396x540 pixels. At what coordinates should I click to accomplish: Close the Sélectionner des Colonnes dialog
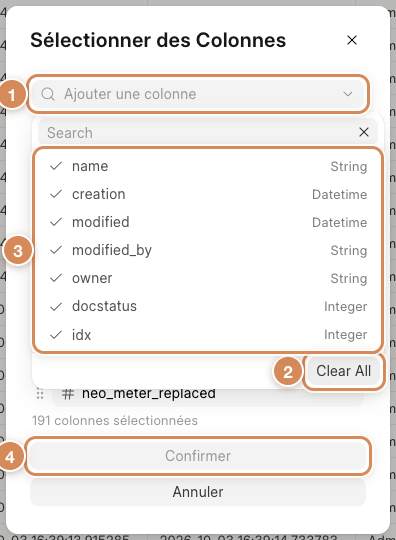point(352,40)
